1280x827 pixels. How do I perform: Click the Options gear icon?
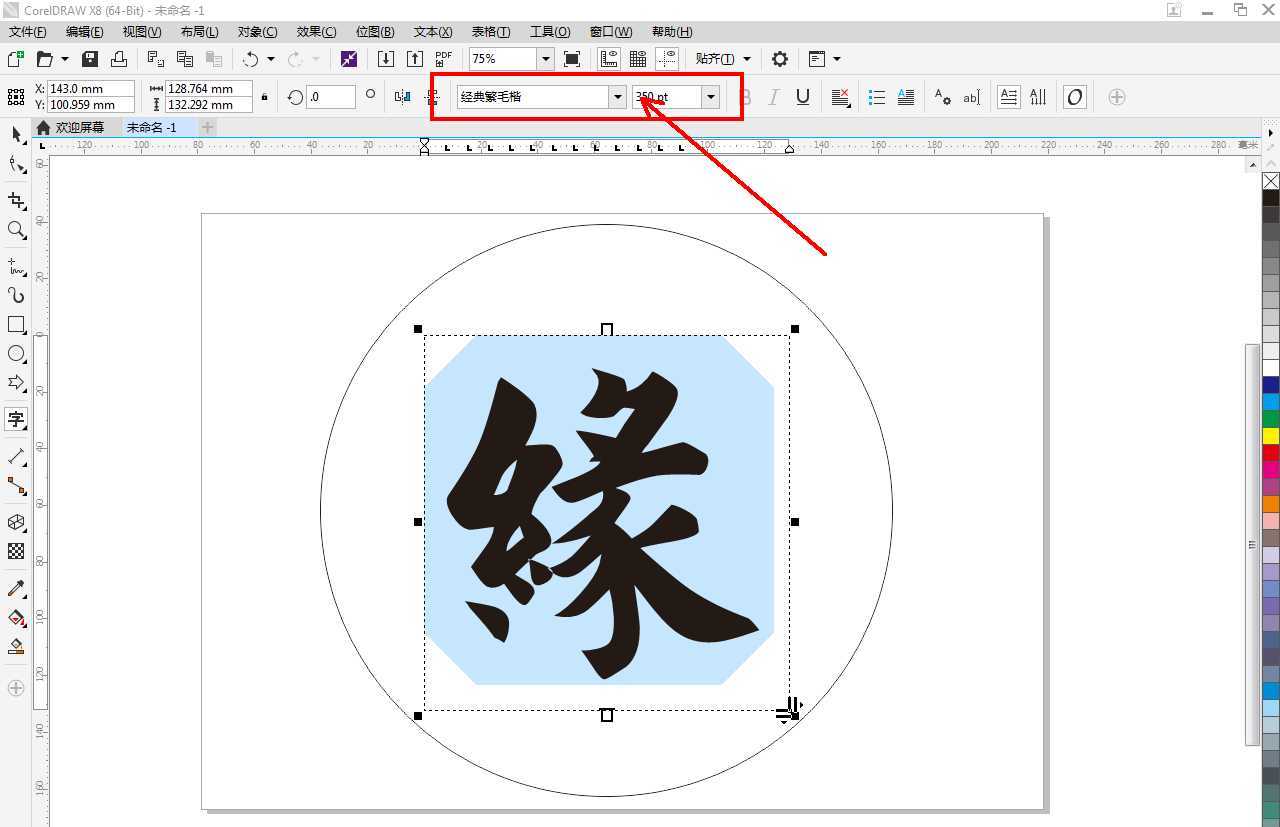[779, 58]
